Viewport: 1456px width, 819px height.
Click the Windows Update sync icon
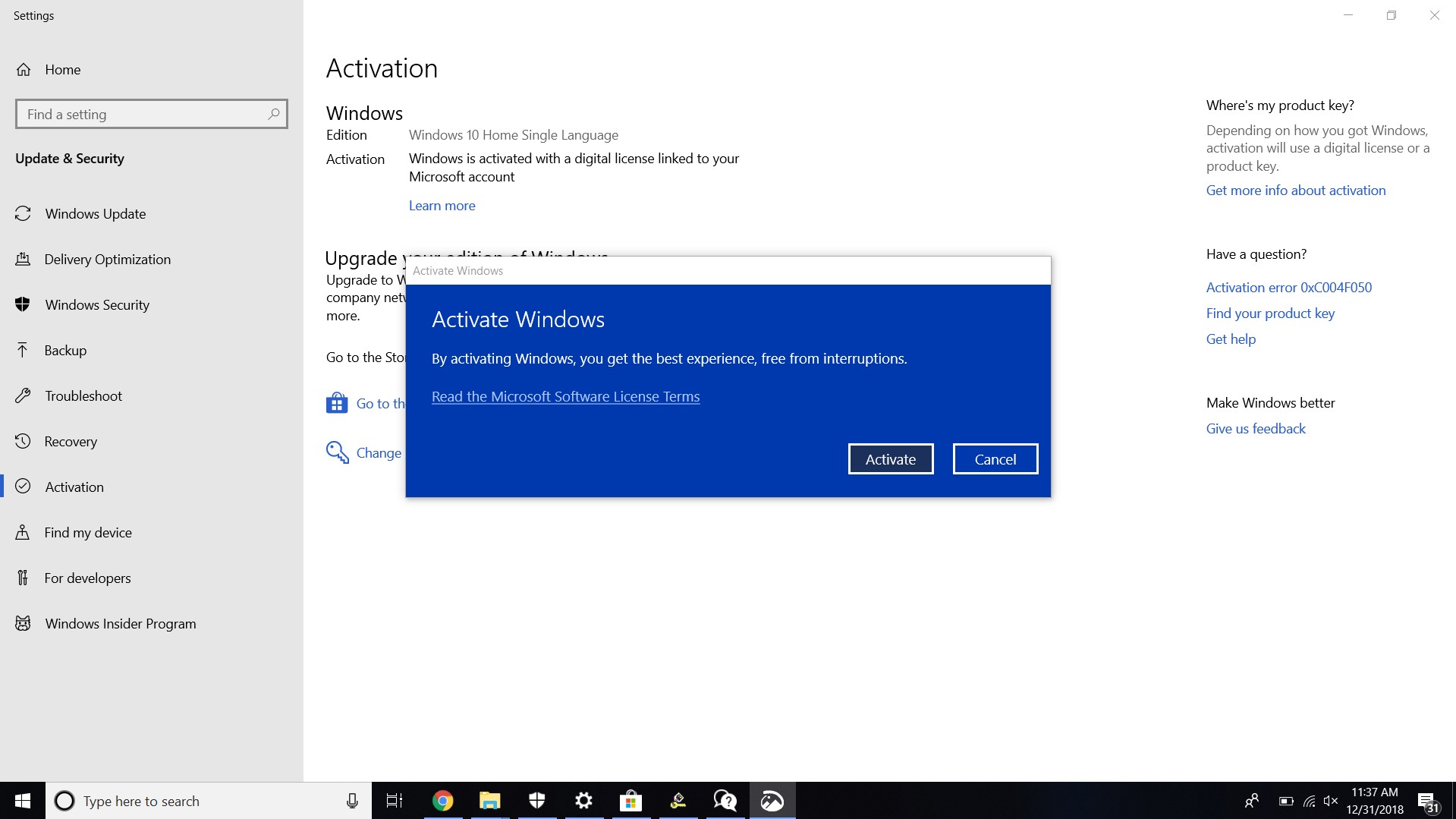coord(24,213)
